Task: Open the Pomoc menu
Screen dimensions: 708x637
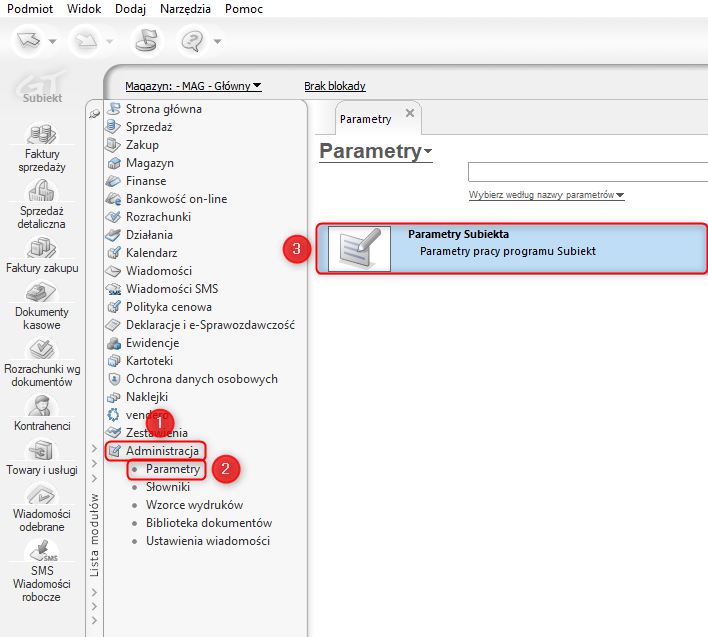Action: point(244,9)
